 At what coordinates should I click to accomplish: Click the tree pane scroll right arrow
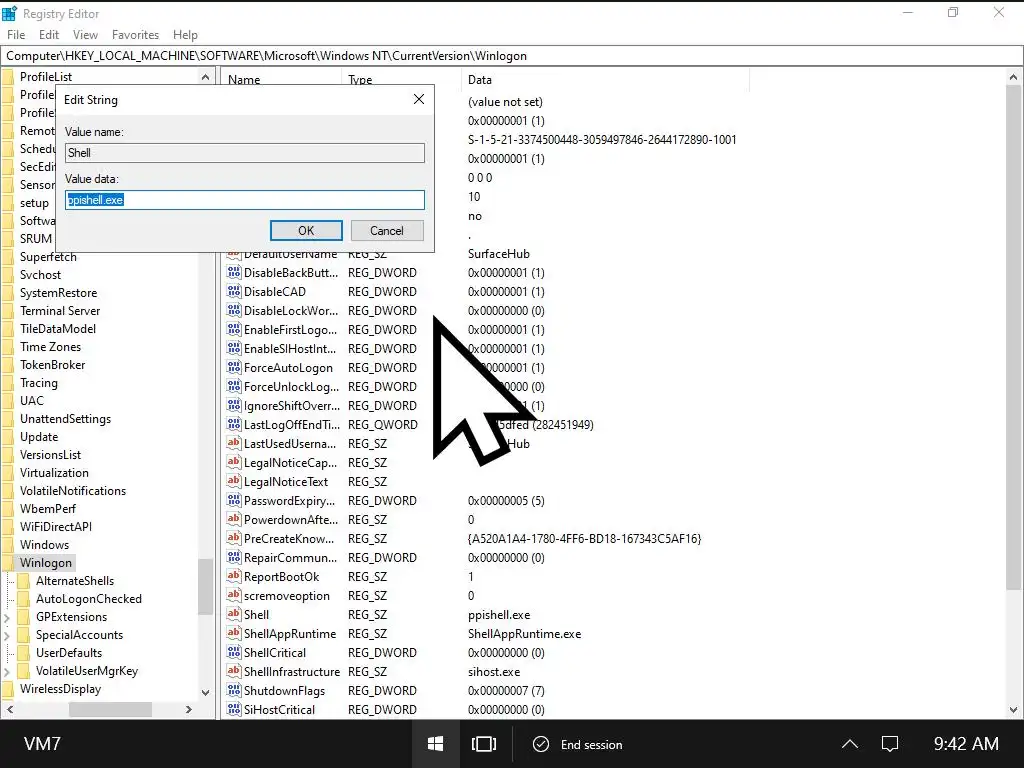click(189, 709)
